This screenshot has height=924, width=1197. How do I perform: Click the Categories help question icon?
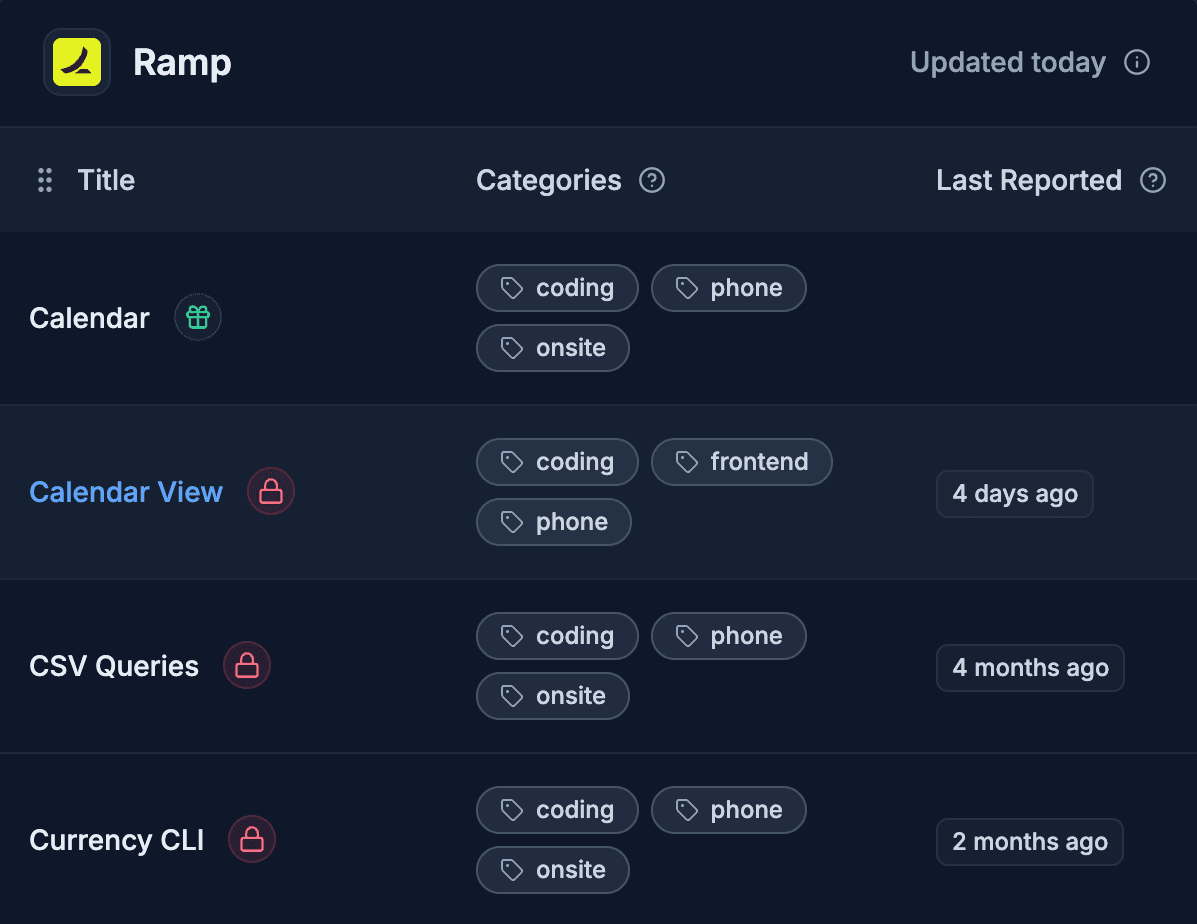(x=652, y=180)
